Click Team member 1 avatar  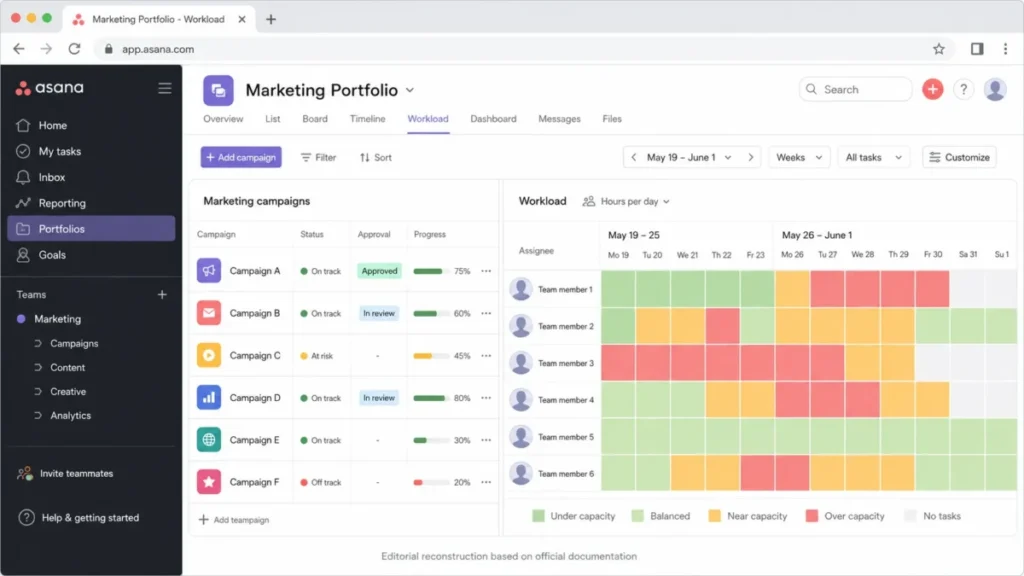click(521, 289)
